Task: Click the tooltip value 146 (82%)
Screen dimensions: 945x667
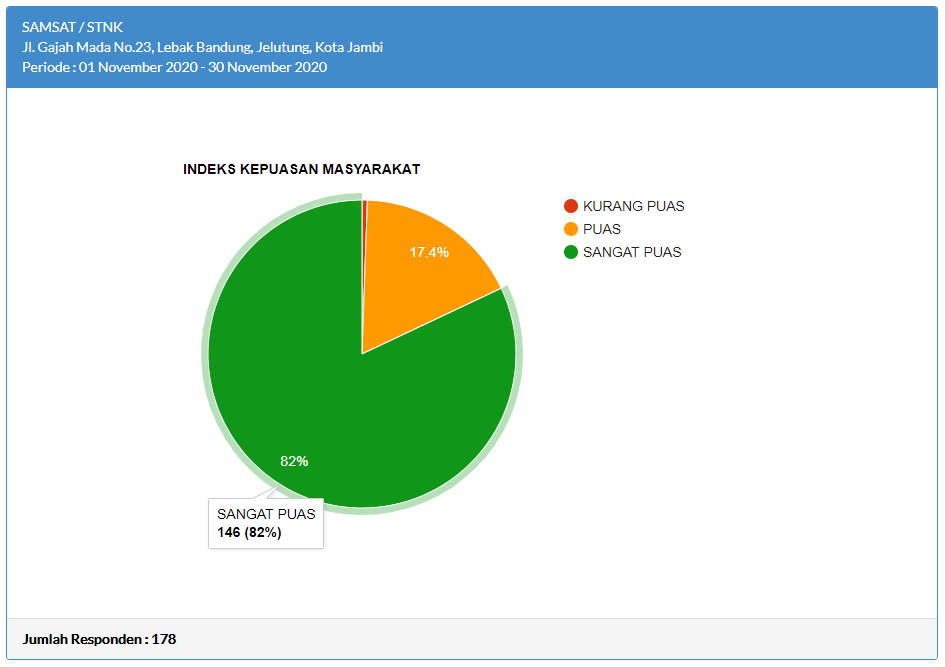Action: click(x=249, y=533)
